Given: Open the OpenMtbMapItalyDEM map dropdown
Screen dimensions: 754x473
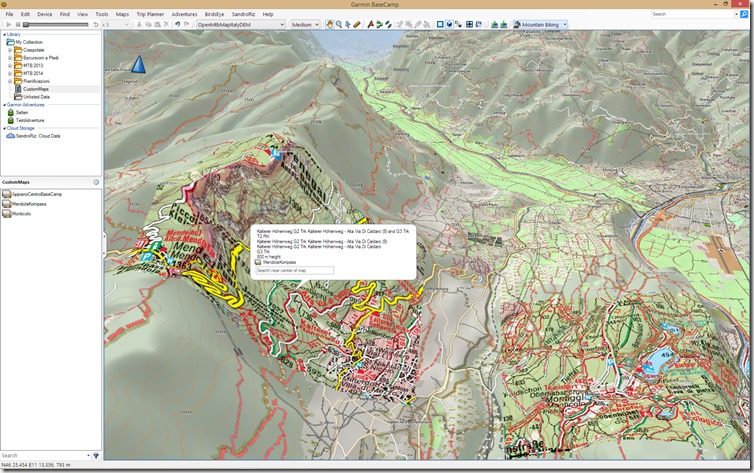Looking at the screenshot, I should (x=240, y=24).
